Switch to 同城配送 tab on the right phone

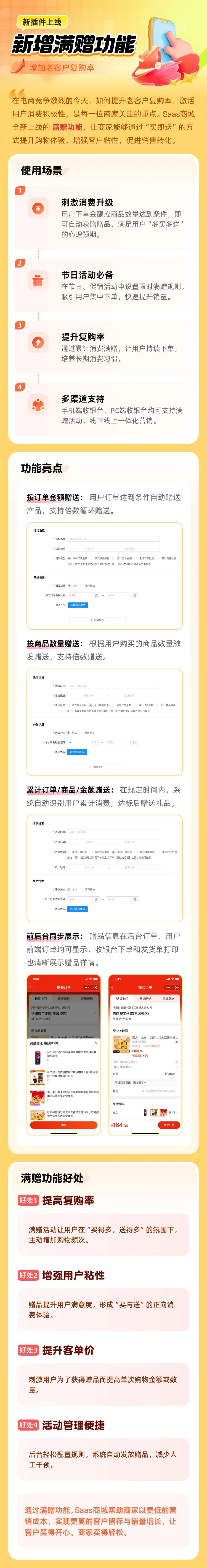pyautogui.click(x=169, y=999)
